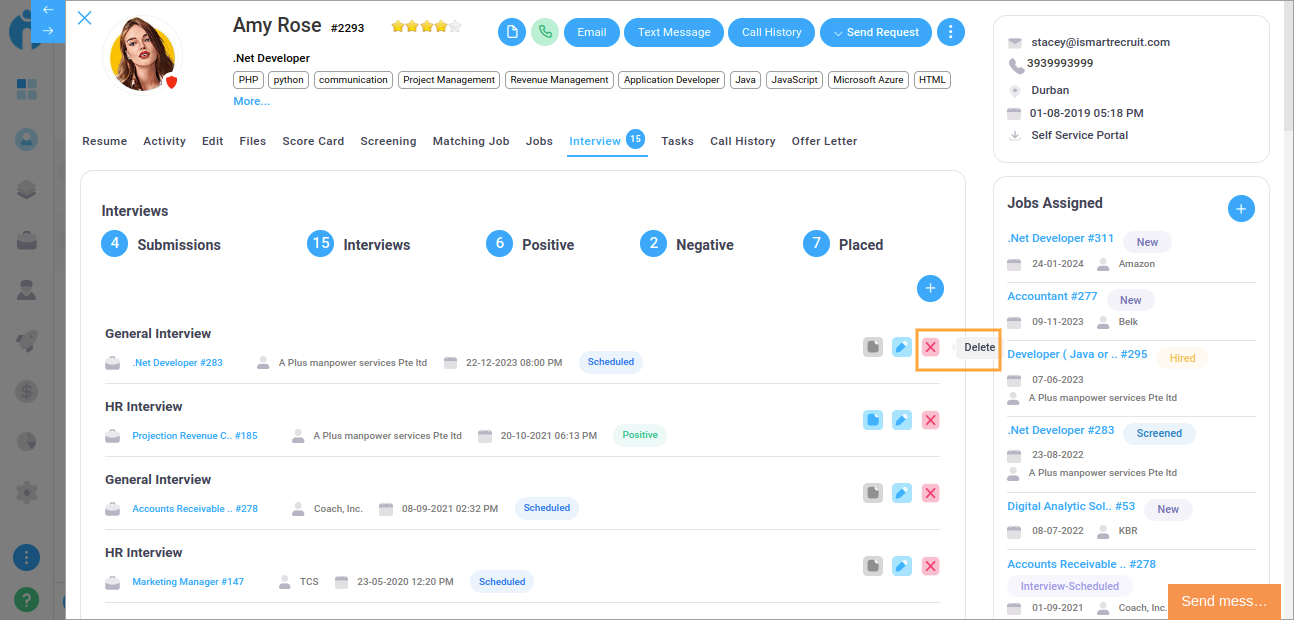
Task: Click the Text Message button
Action: (673, 32)
